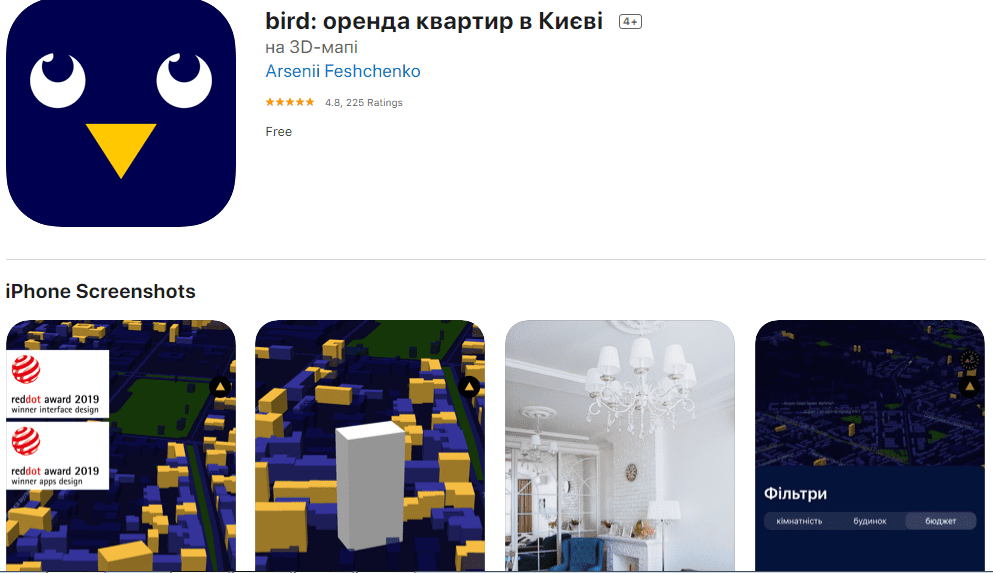
Task: Open second screenshot with white building
Action: [370, 446]
